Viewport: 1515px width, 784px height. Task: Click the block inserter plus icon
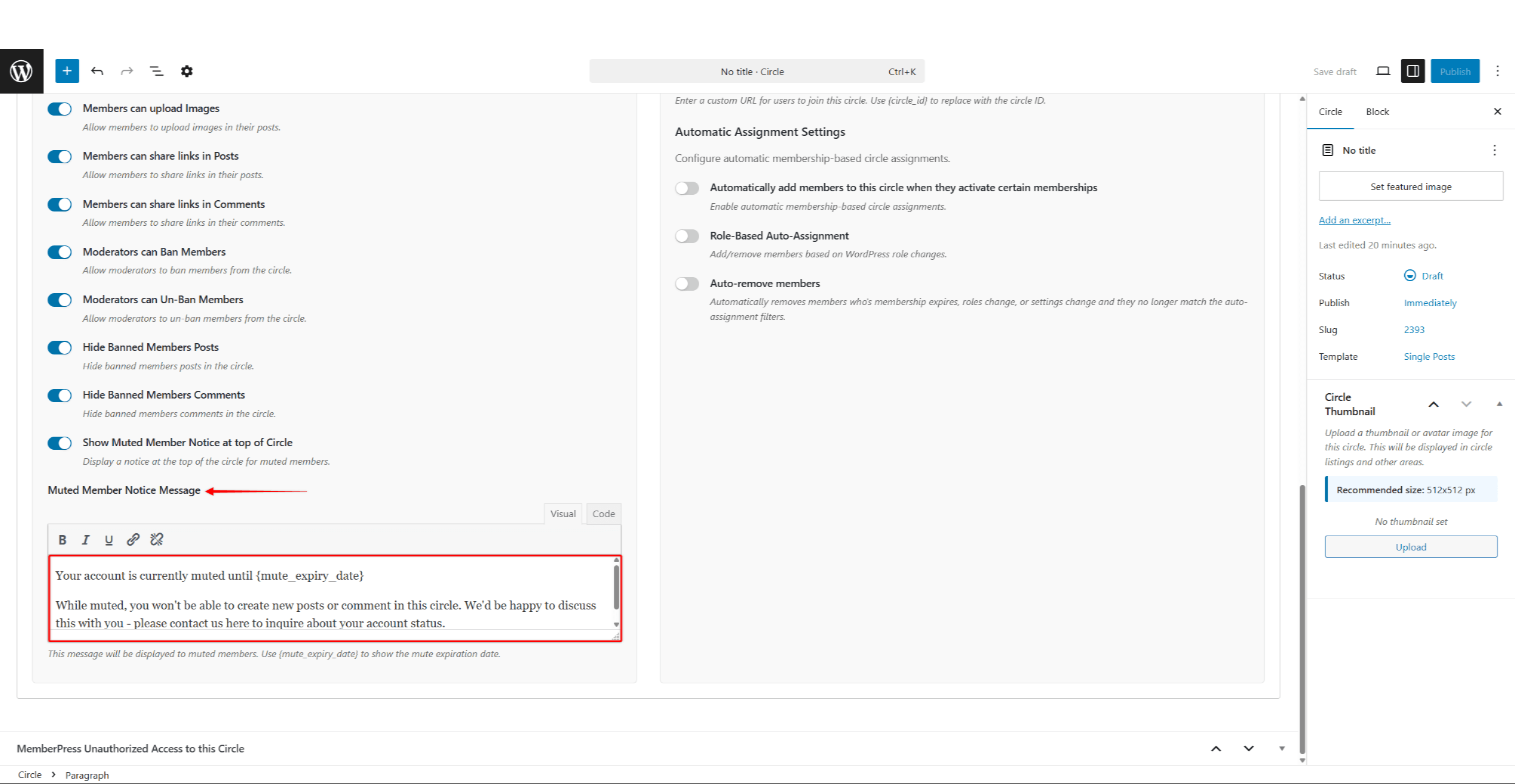pos(67,71)
